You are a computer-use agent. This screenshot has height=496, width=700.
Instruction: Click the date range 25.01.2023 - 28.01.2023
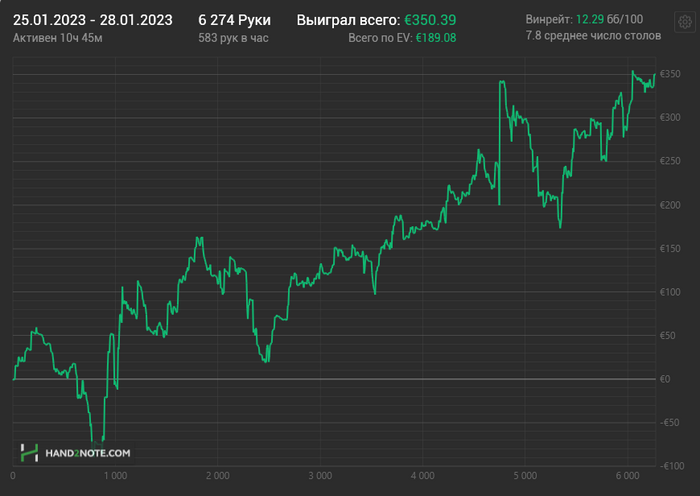click(93, 20)
